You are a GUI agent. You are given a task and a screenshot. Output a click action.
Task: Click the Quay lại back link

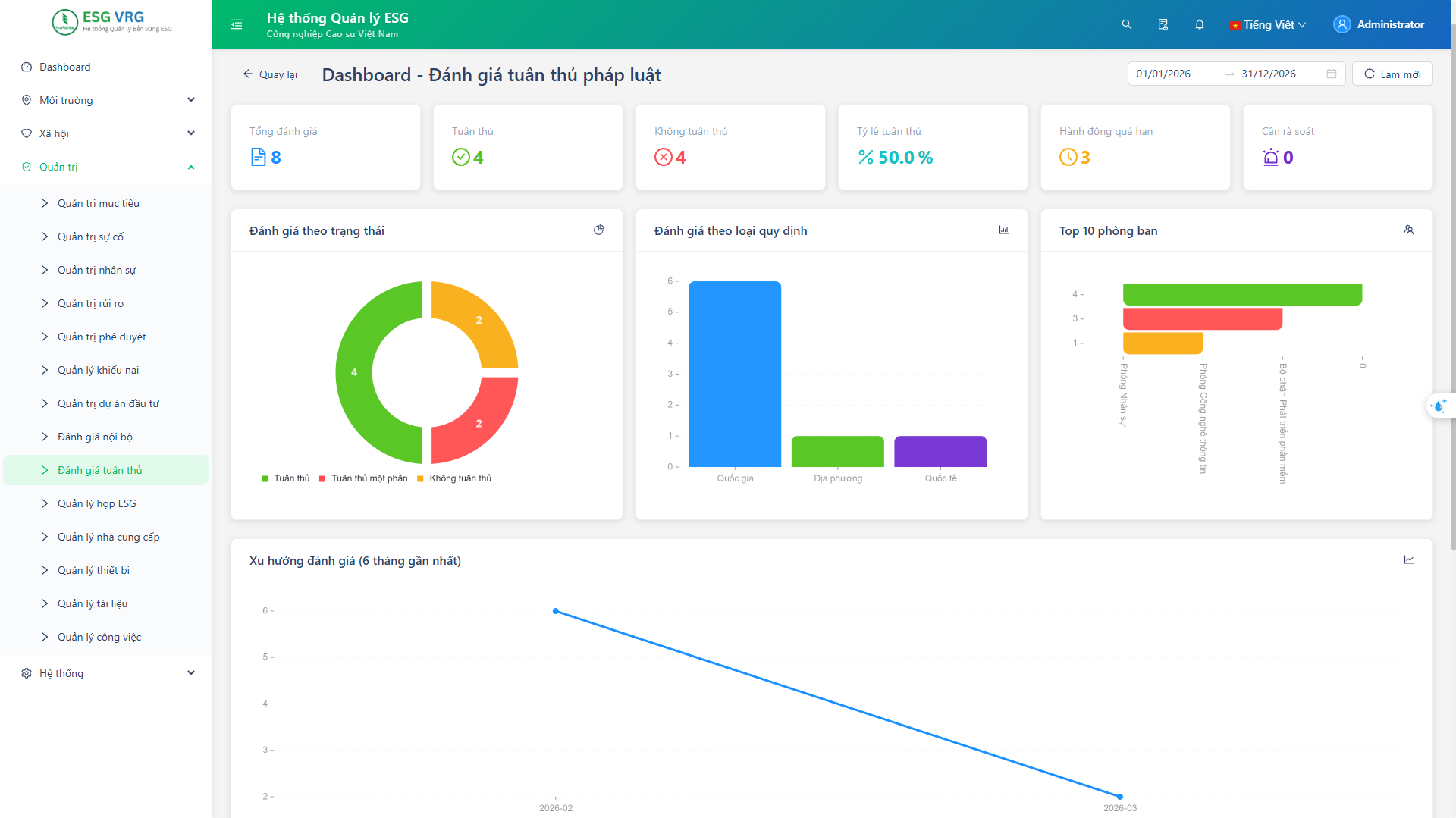[x=270, y=74]
